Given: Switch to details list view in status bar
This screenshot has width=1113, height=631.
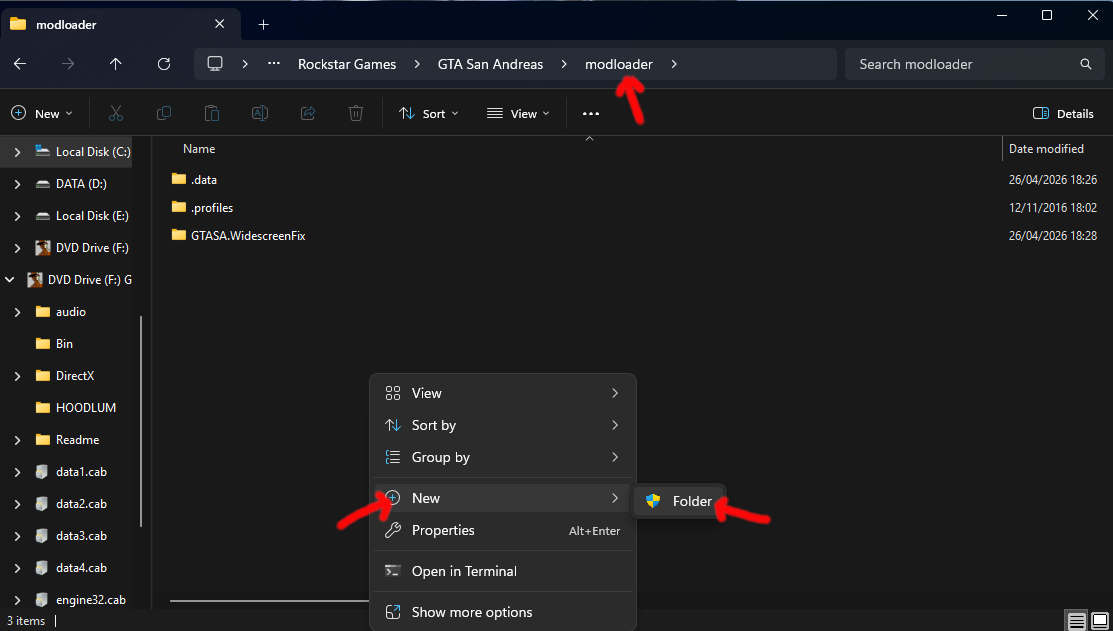Looking at the screenshot, I should click(1076, 621).
